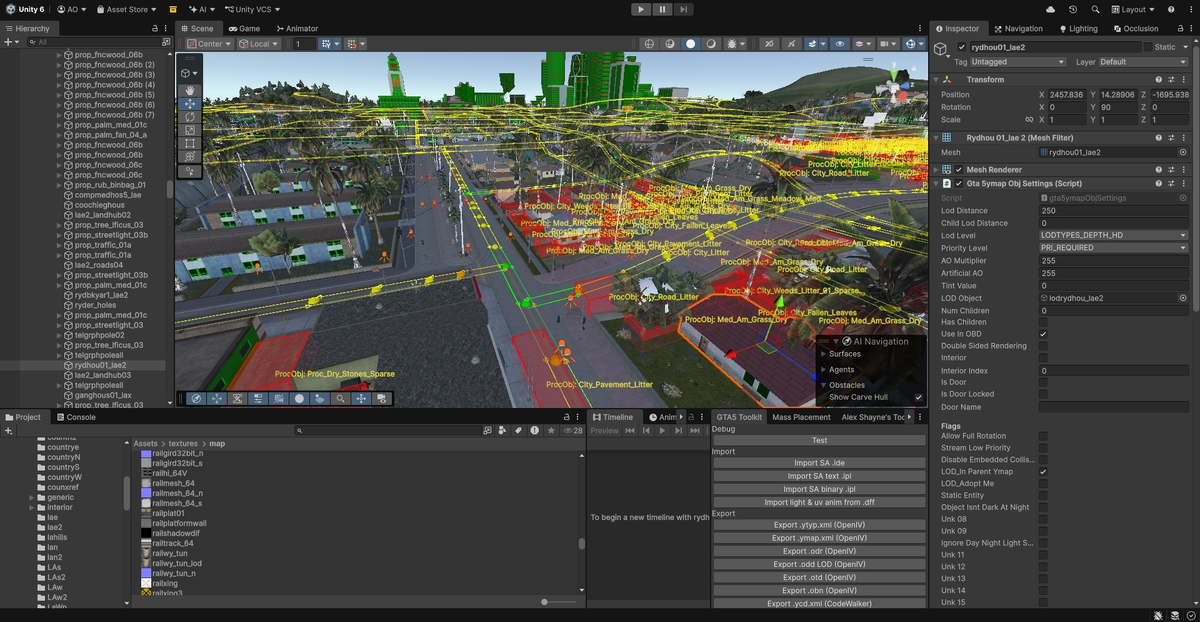1200x622 pixels.
Task: Click the scale constrain proportions link icon
Action: point(1029,119)
